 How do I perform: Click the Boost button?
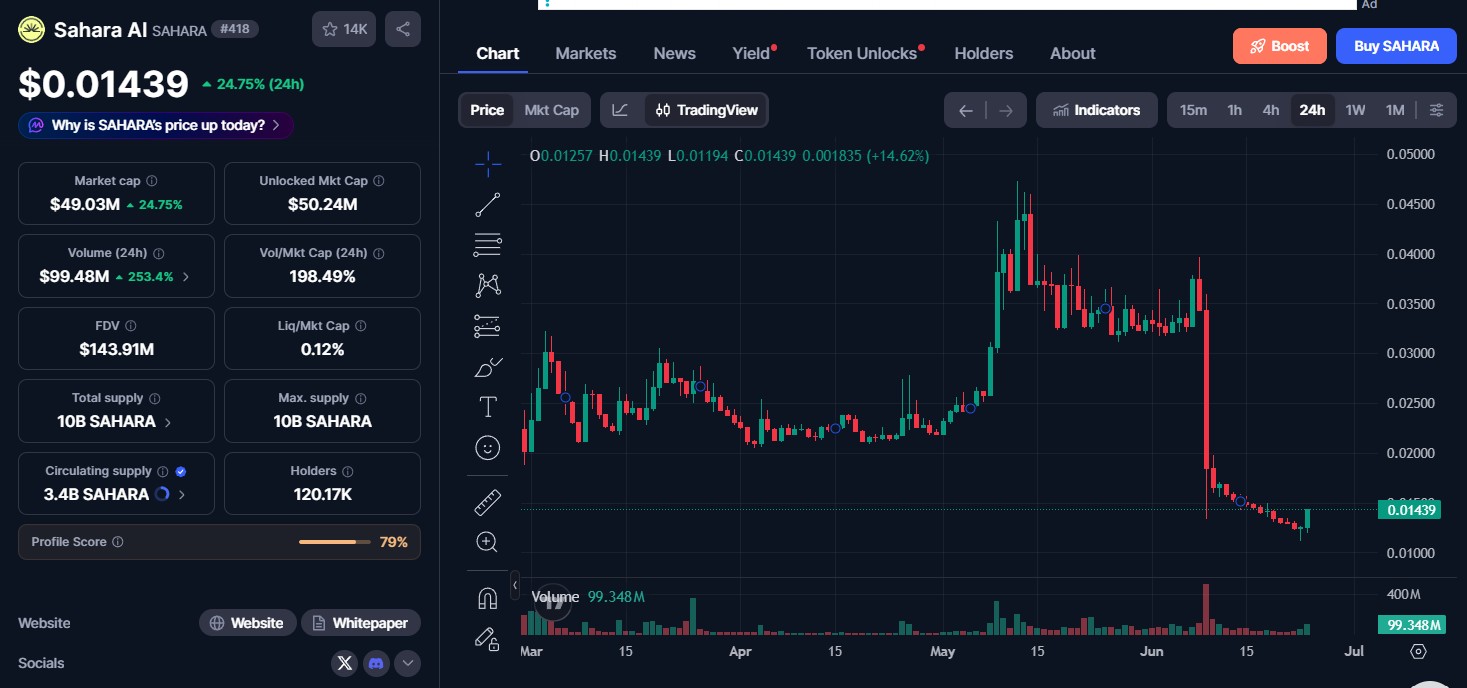(1280, 46)
